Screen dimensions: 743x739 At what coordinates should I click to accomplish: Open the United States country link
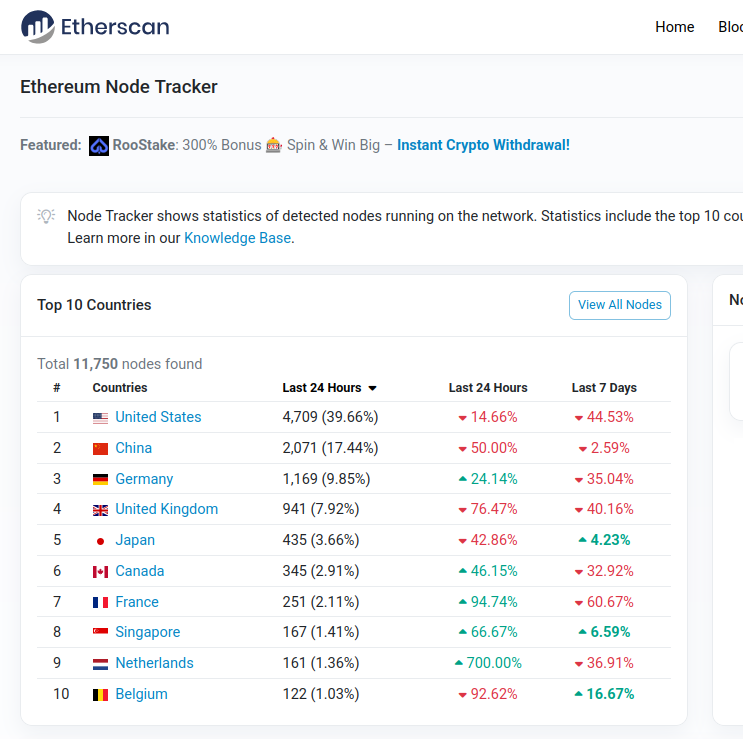(x=158, y=417)
